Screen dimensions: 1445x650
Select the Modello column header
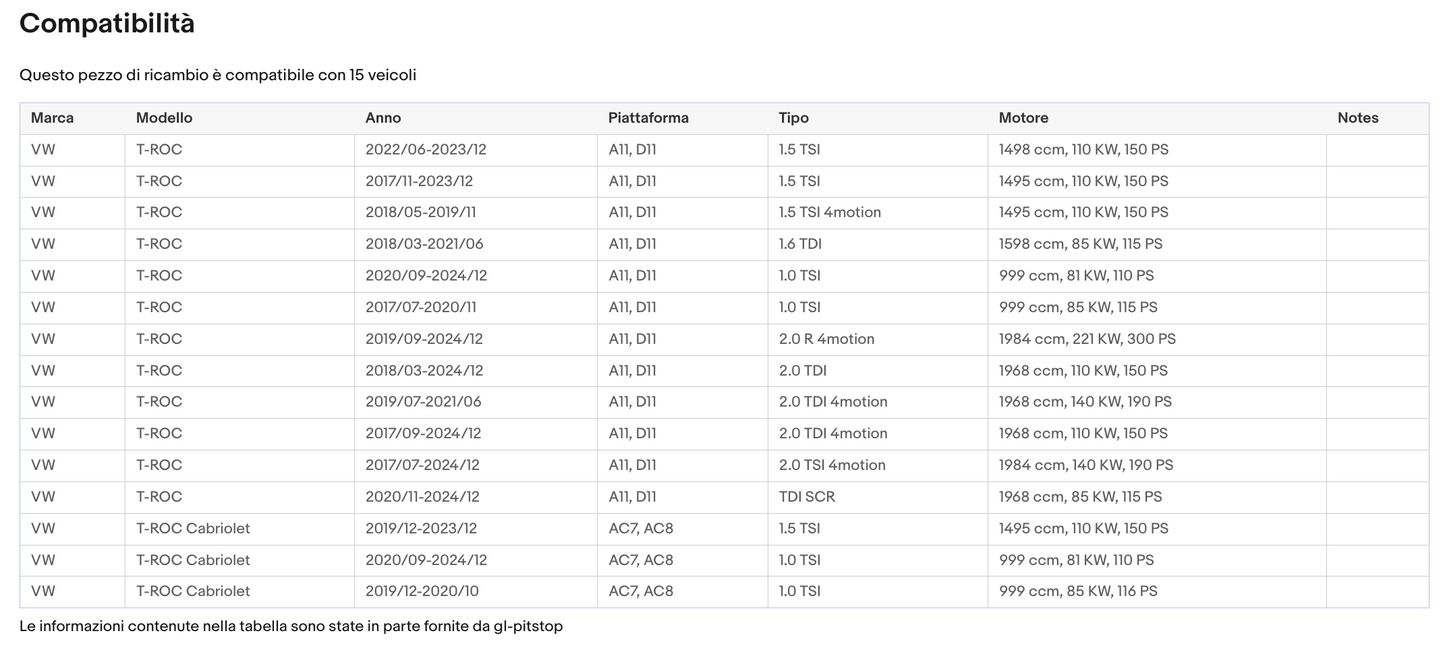coord(164,118)
